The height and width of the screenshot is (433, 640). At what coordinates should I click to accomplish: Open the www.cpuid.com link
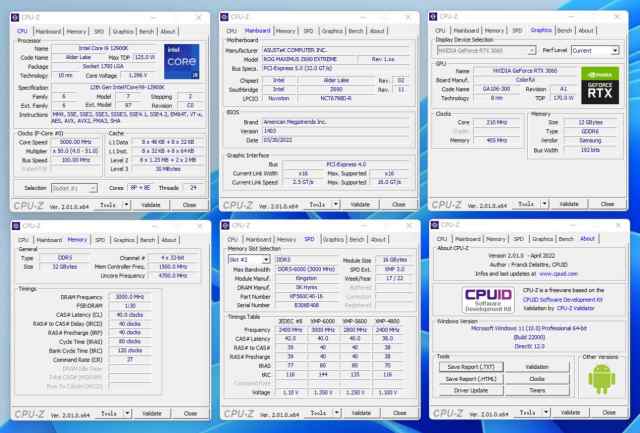pyautogui.click(x=558, y=274)
